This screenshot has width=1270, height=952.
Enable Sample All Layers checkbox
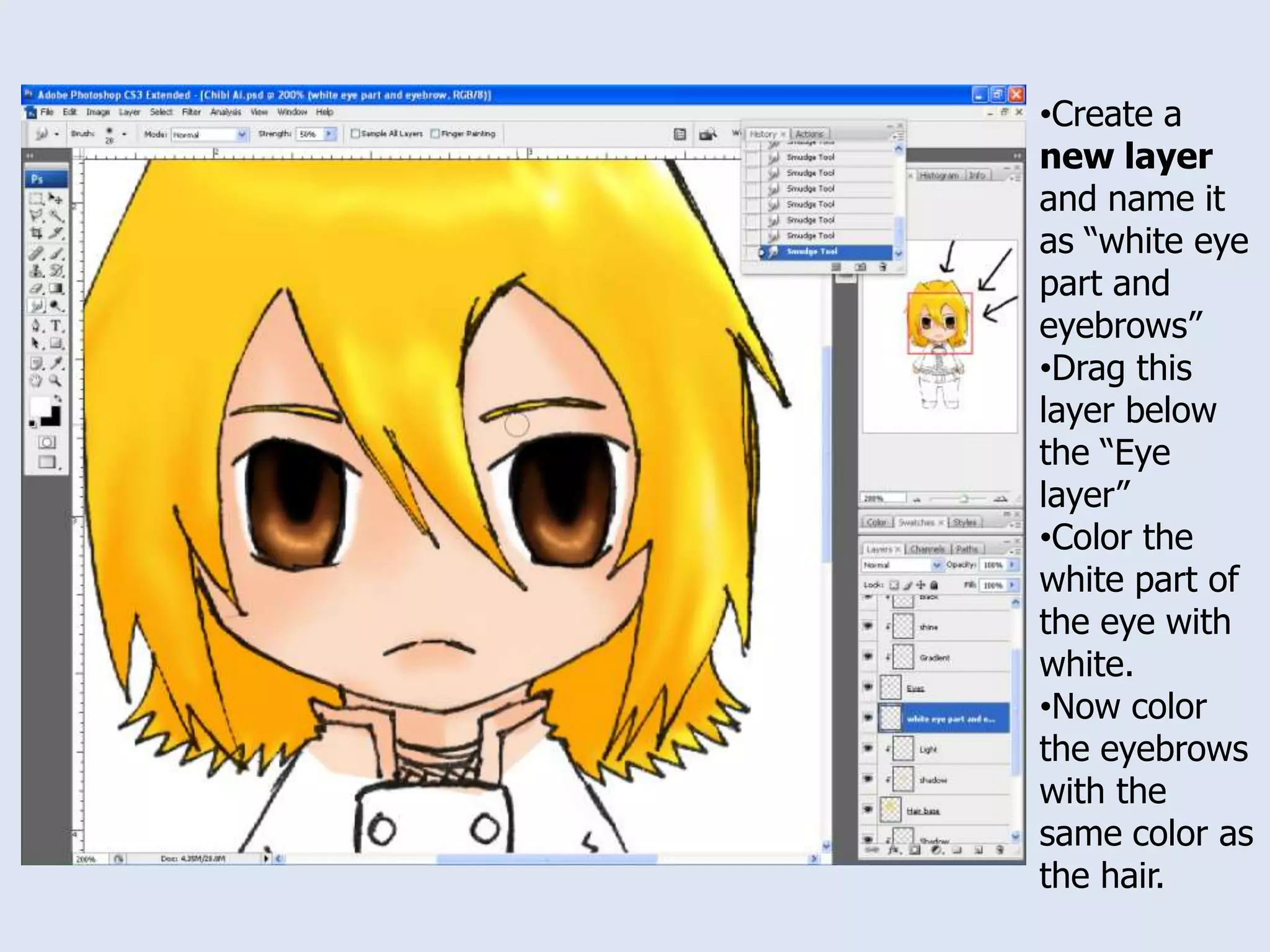point(355,133)
